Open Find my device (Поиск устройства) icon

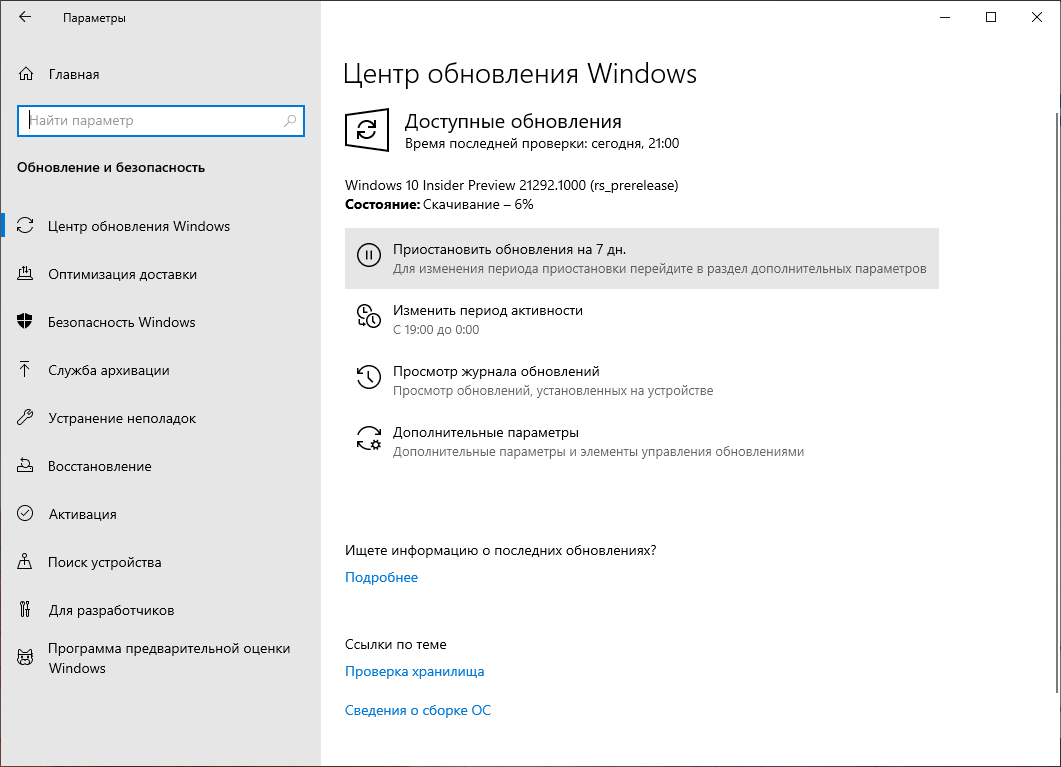(27, 562)
